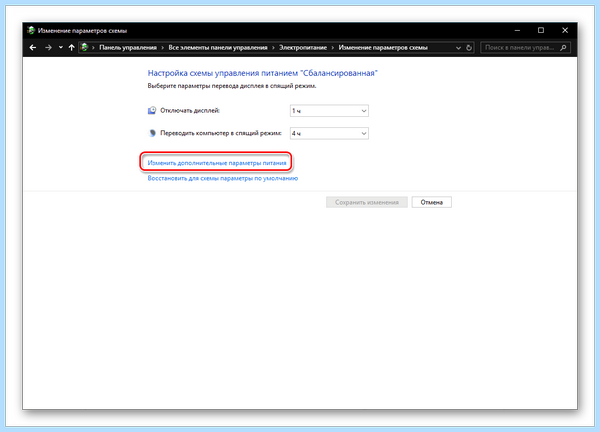Open 'Панель управления' breadcrumb
Screen dimensions: 600x432
[x=128, y=47]
